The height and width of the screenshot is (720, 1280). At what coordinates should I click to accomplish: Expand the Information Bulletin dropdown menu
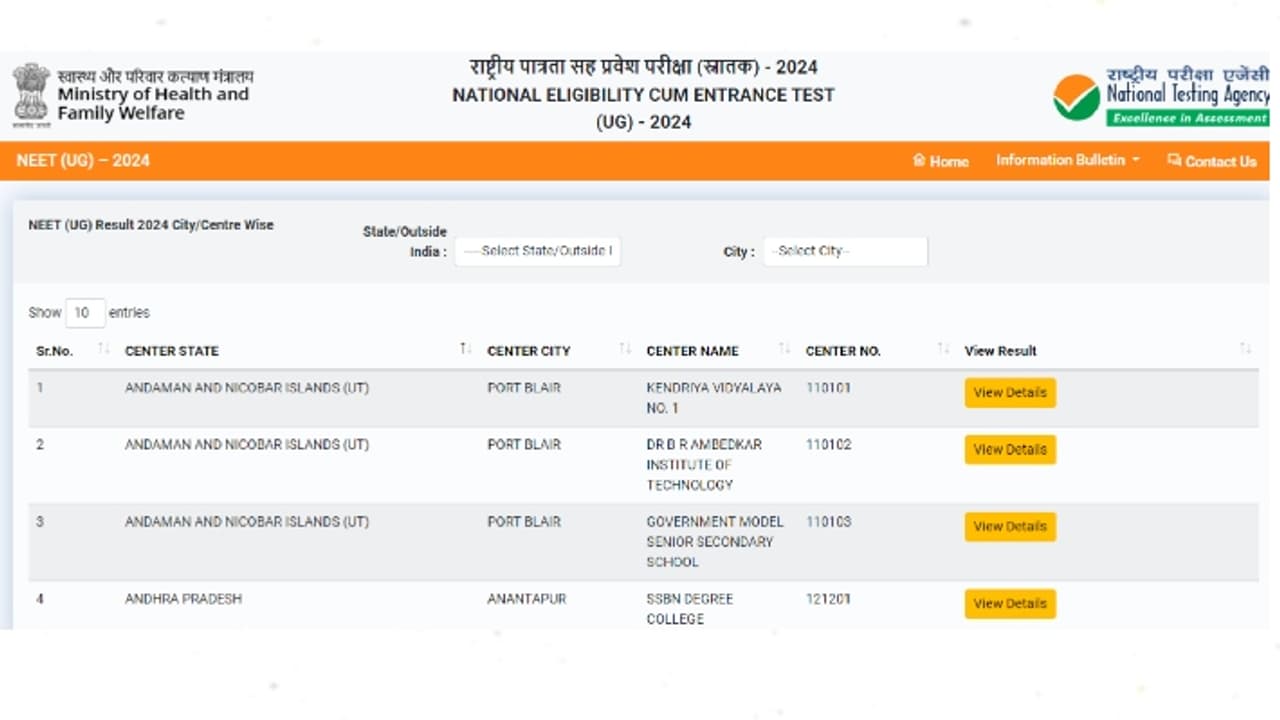point(1066,159)
